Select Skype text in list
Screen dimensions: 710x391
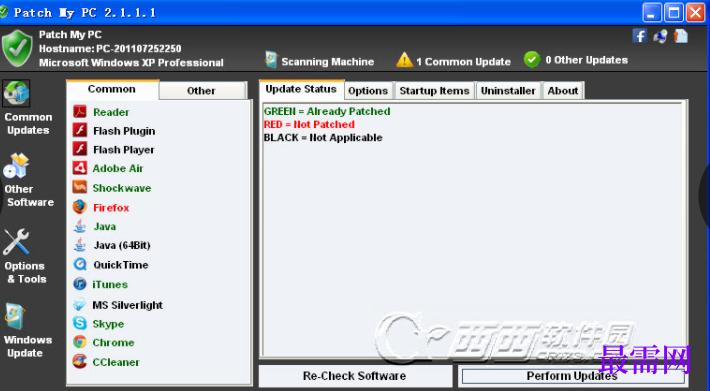(x=109, y=324)
